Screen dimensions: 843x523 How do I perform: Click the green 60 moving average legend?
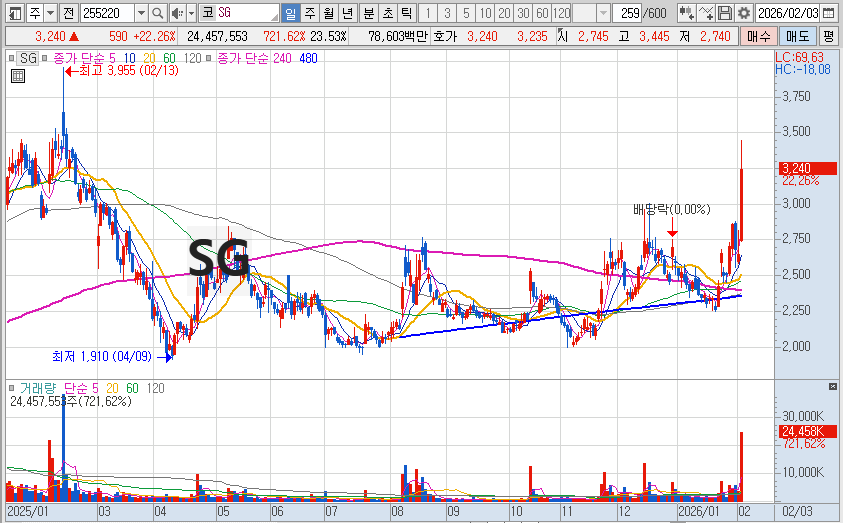pyautogui.click(x=169, y=58)
